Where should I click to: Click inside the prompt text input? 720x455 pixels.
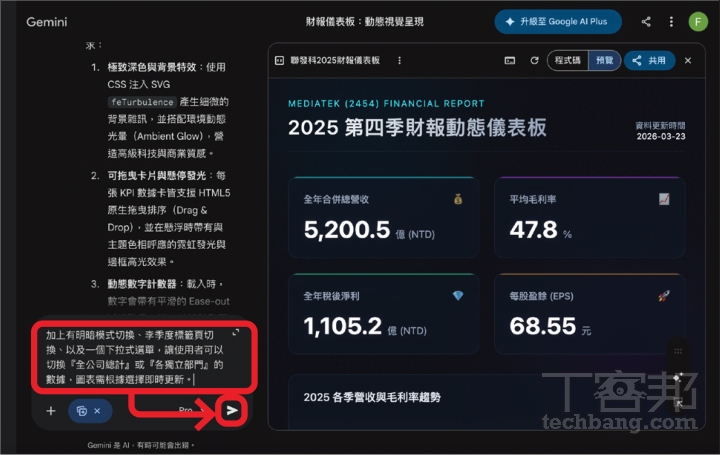[x=136, y=357]
